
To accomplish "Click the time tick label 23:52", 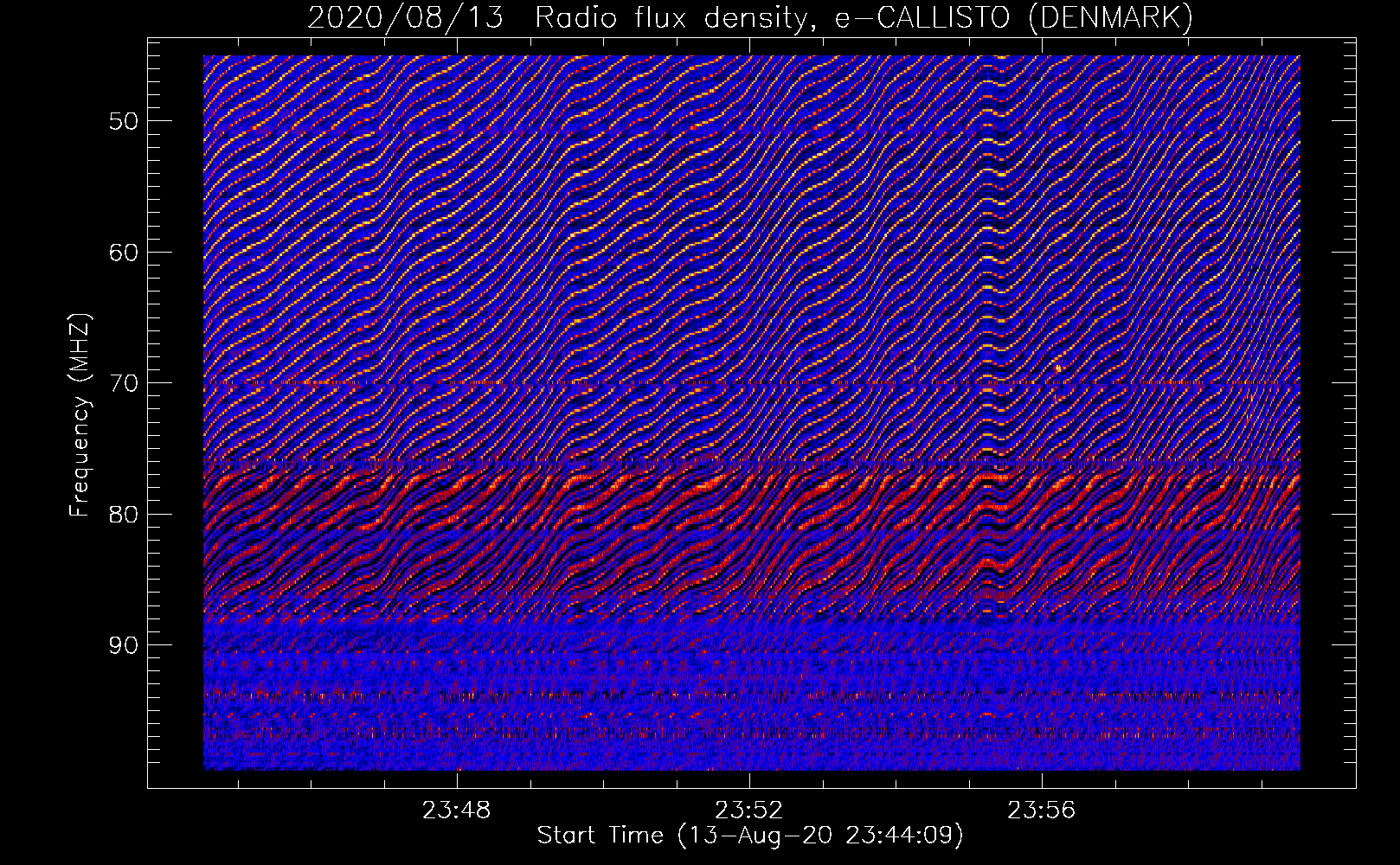I will click(748, 810).
